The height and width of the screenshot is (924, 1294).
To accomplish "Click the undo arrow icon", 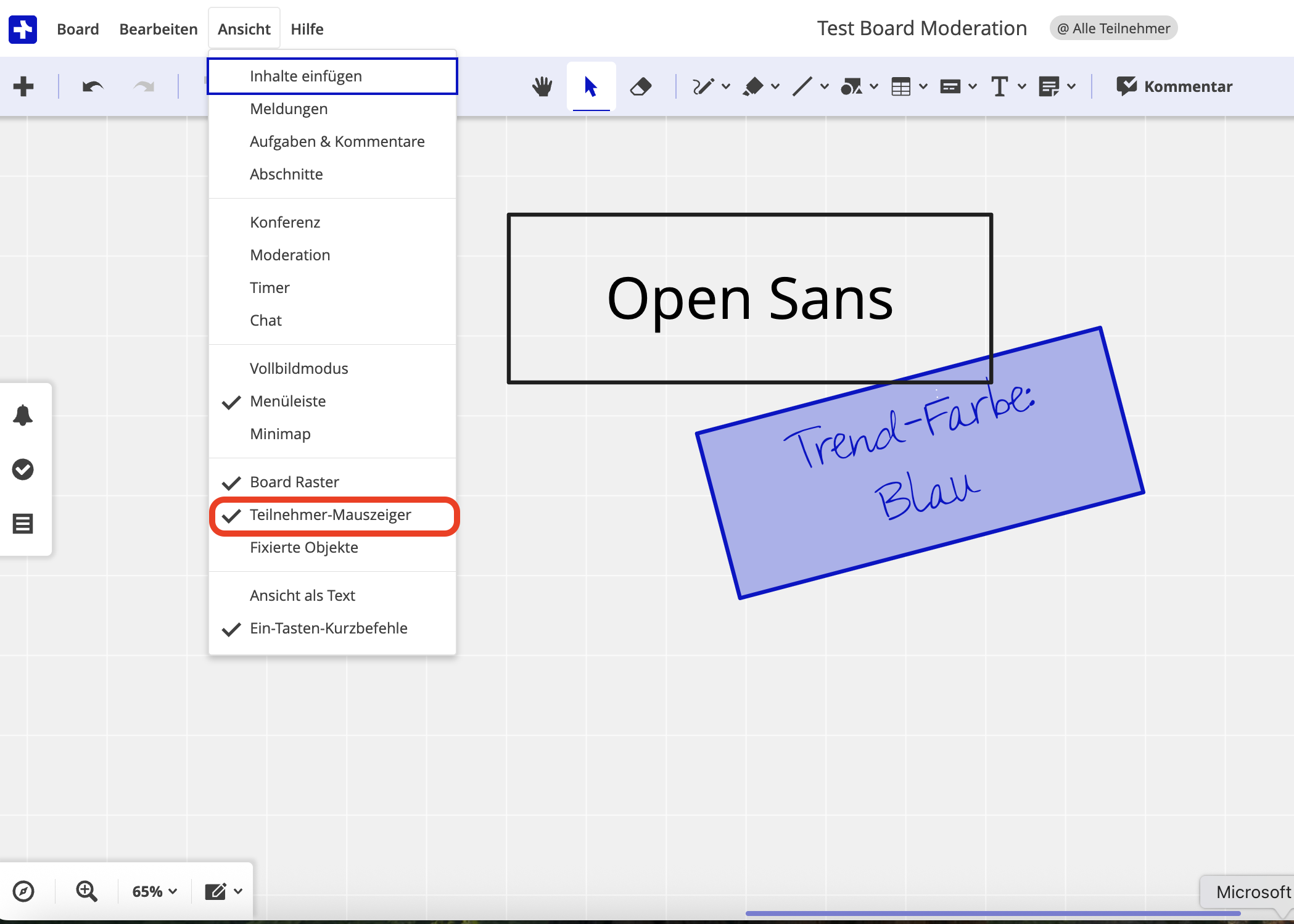I will click(93, 86).
